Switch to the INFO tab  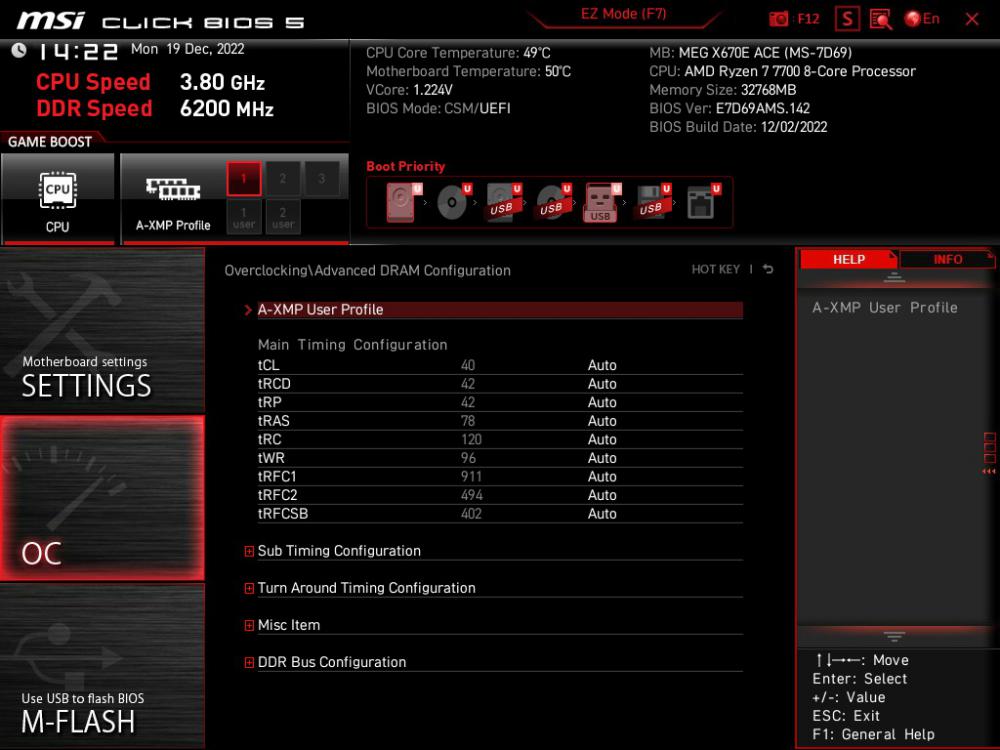tap(947, 260)
